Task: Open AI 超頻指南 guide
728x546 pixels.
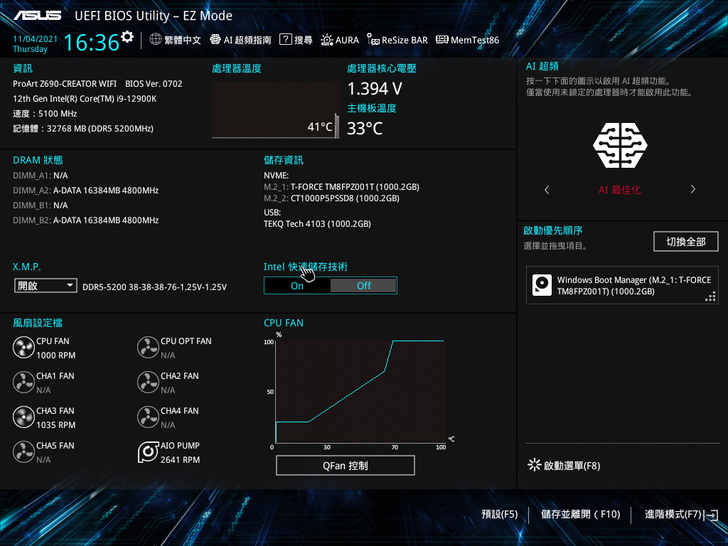Action: [240, 40]
